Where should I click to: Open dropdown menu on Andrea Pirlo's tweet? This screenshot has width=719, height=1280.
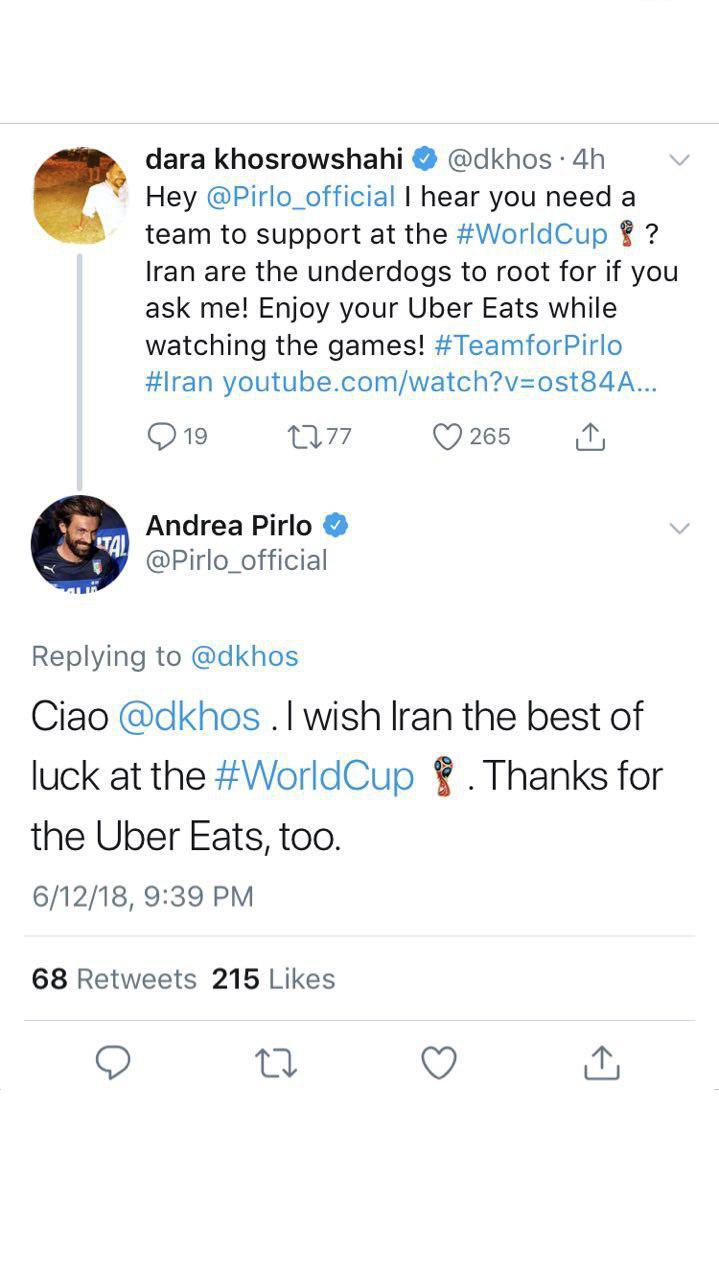pyautogui.click(x=679, y=528)
